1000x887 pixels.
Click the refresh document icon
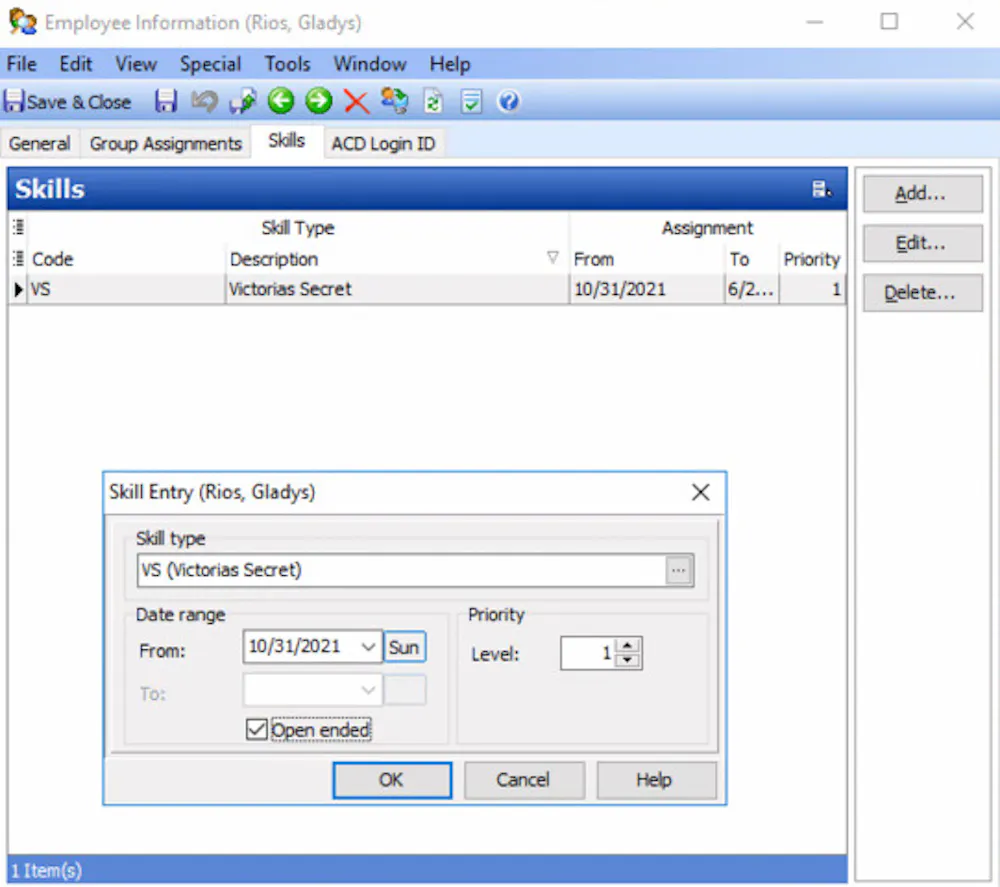433,101
